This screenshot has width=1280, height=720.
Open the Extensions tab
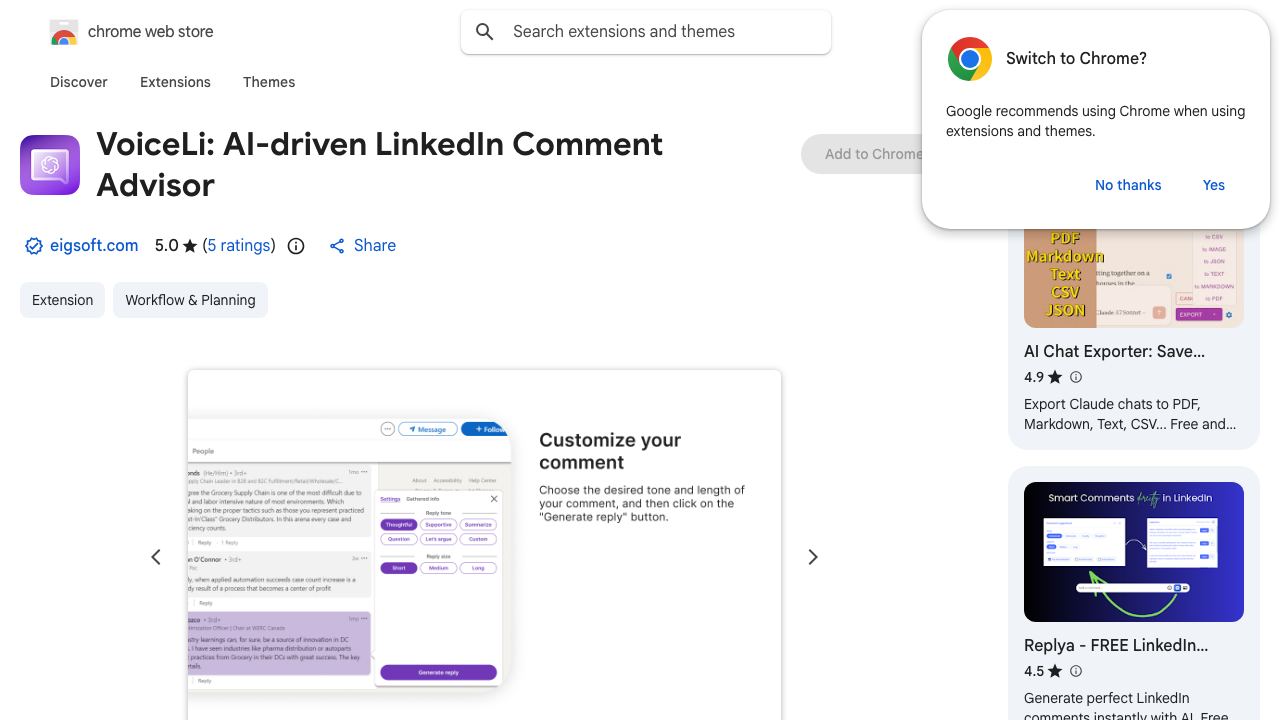[x=175, y=82]
